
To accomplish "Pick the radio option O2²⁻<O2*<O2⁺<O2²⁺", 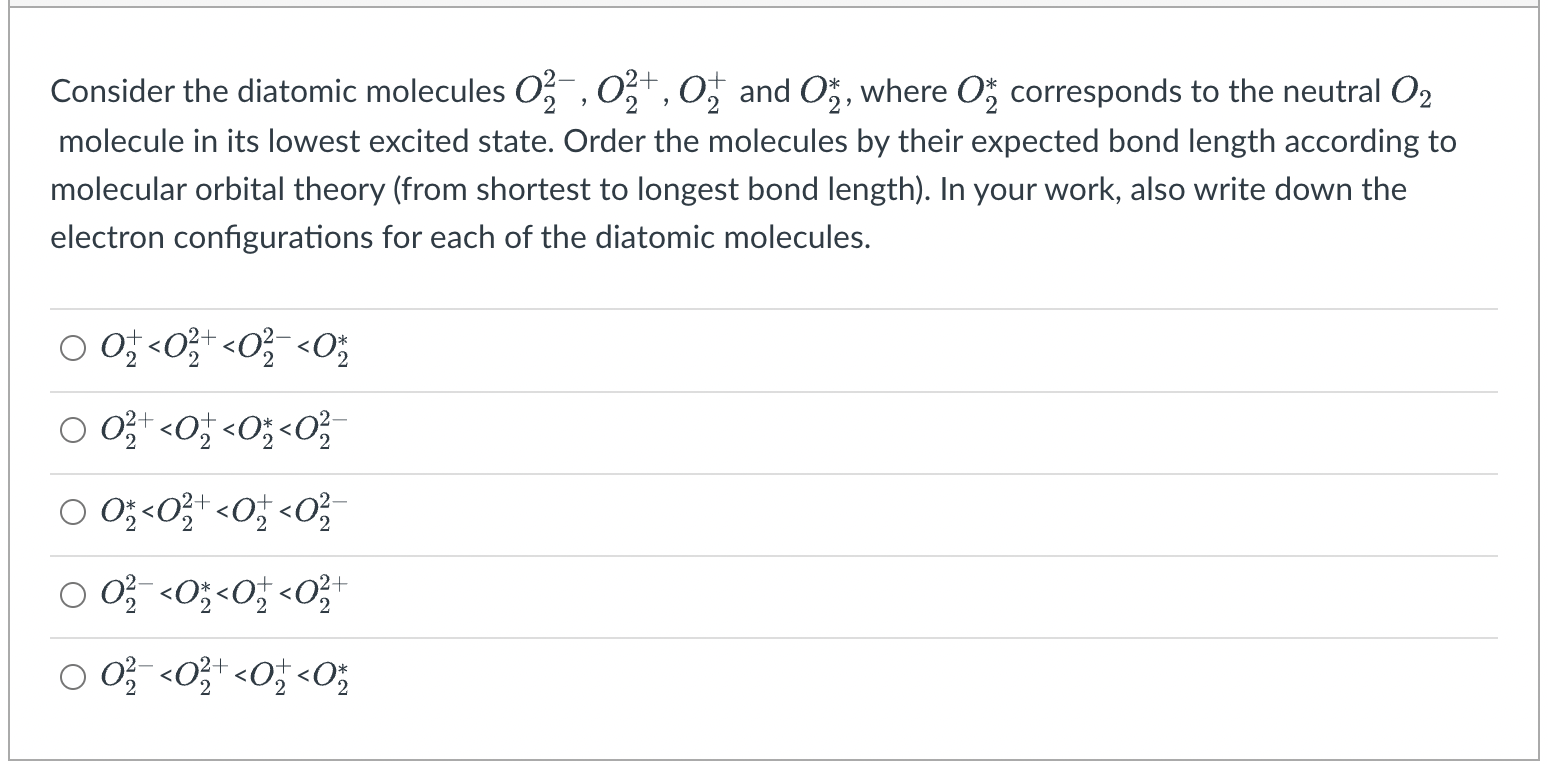I will click(x=72, y=597).
